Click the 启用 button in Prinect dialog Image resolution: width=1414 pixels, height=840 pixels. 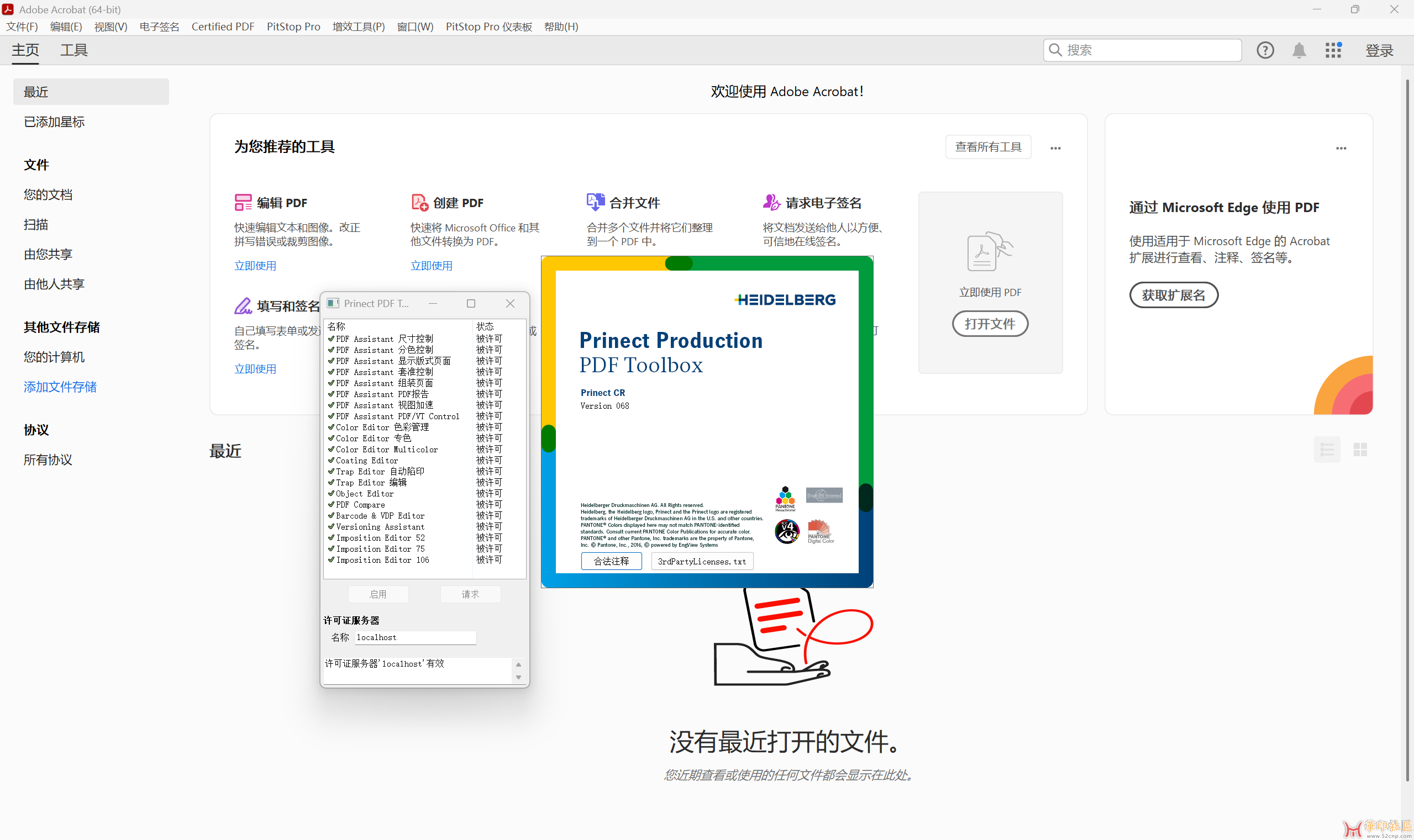tap(379, 594)
